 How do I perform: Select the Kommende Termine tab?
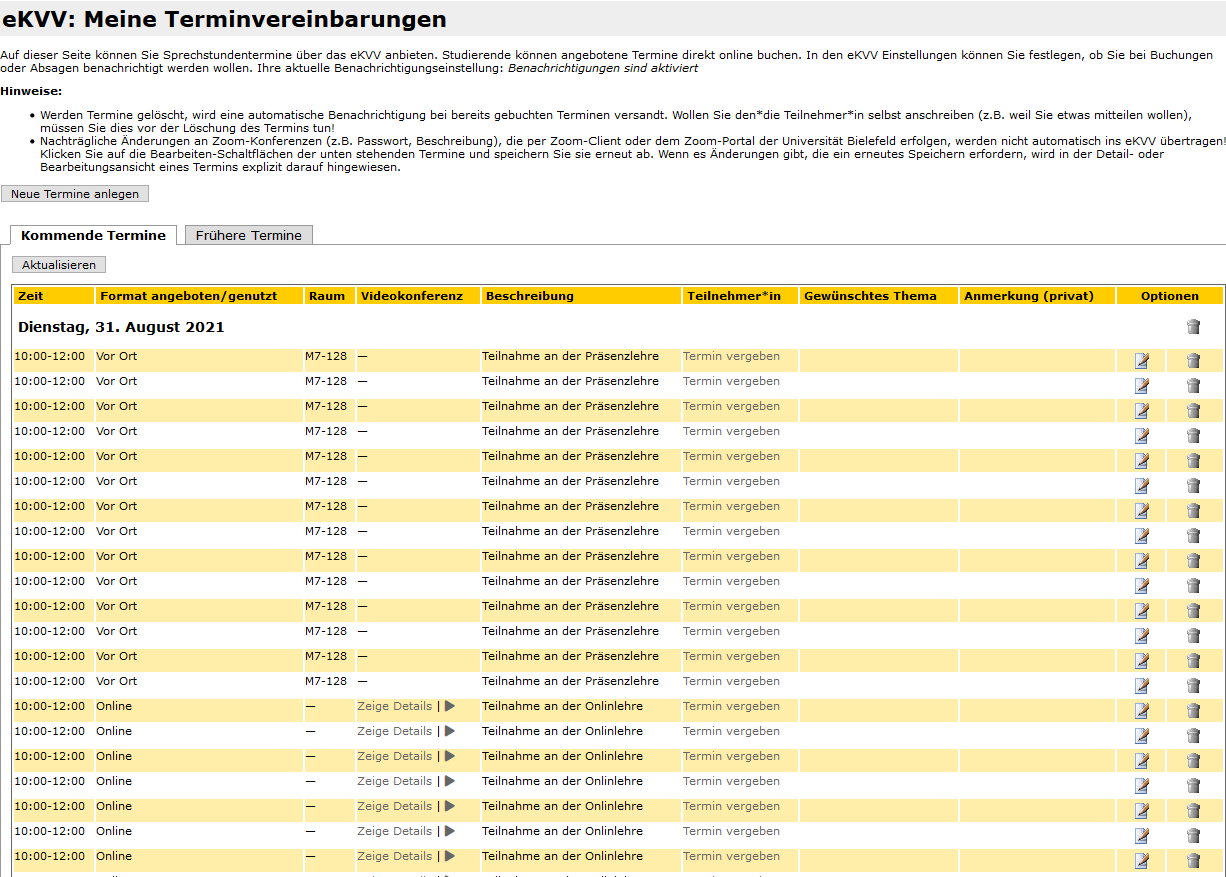(93, 235)
